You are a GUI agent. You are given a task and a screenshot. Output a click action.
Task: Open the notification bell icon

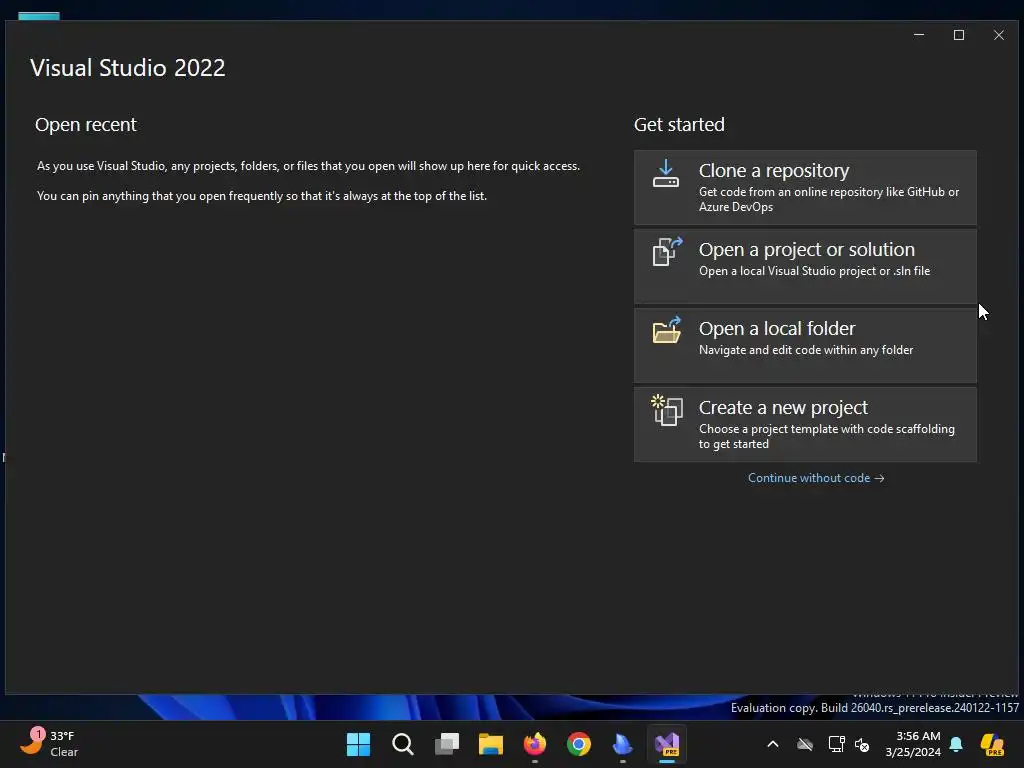coord(956,744)
